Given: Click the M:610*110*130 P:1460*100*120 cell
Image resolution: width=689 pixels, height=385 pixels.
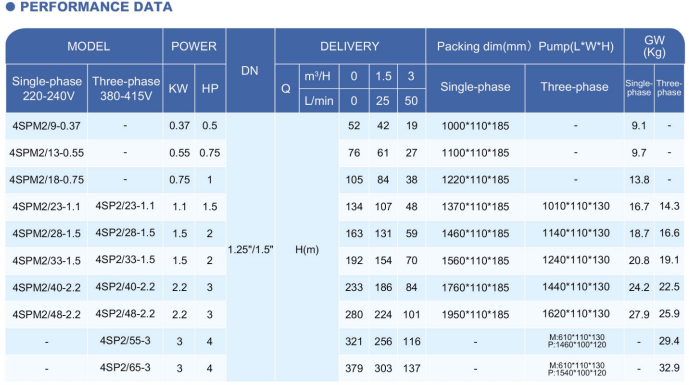Looking at the screenshot, I should coord(577,341).
